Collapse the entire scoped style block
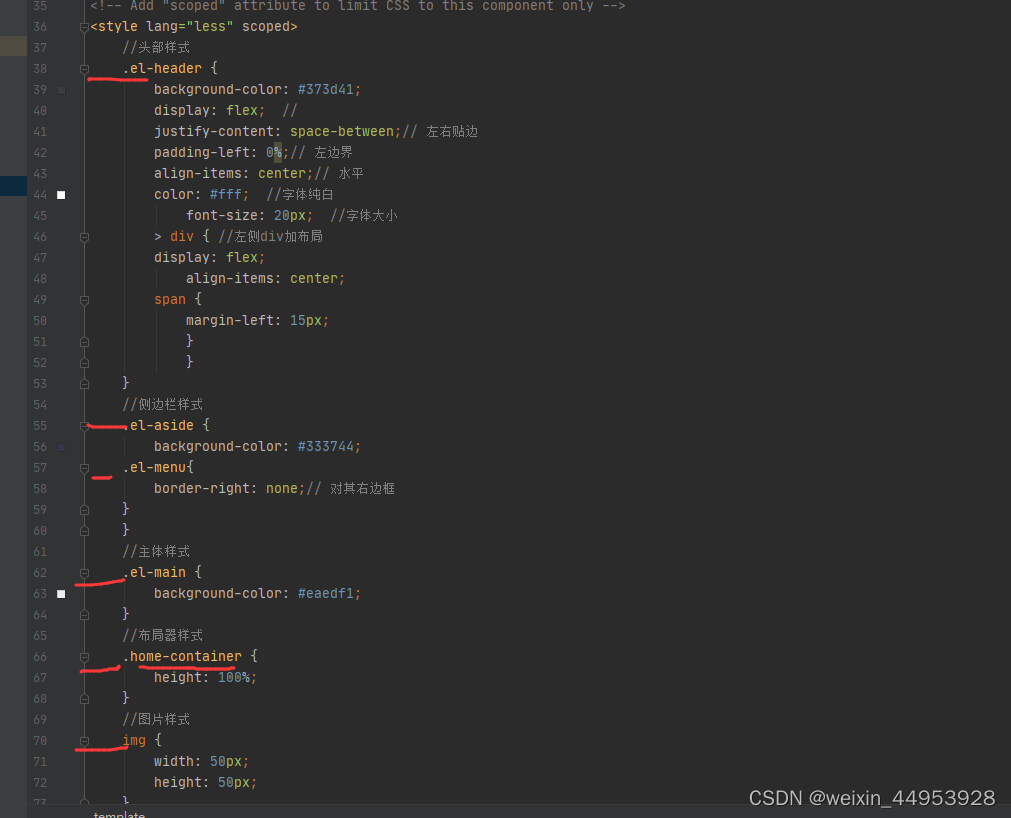The image size is (1011, 818). [84, 26]
